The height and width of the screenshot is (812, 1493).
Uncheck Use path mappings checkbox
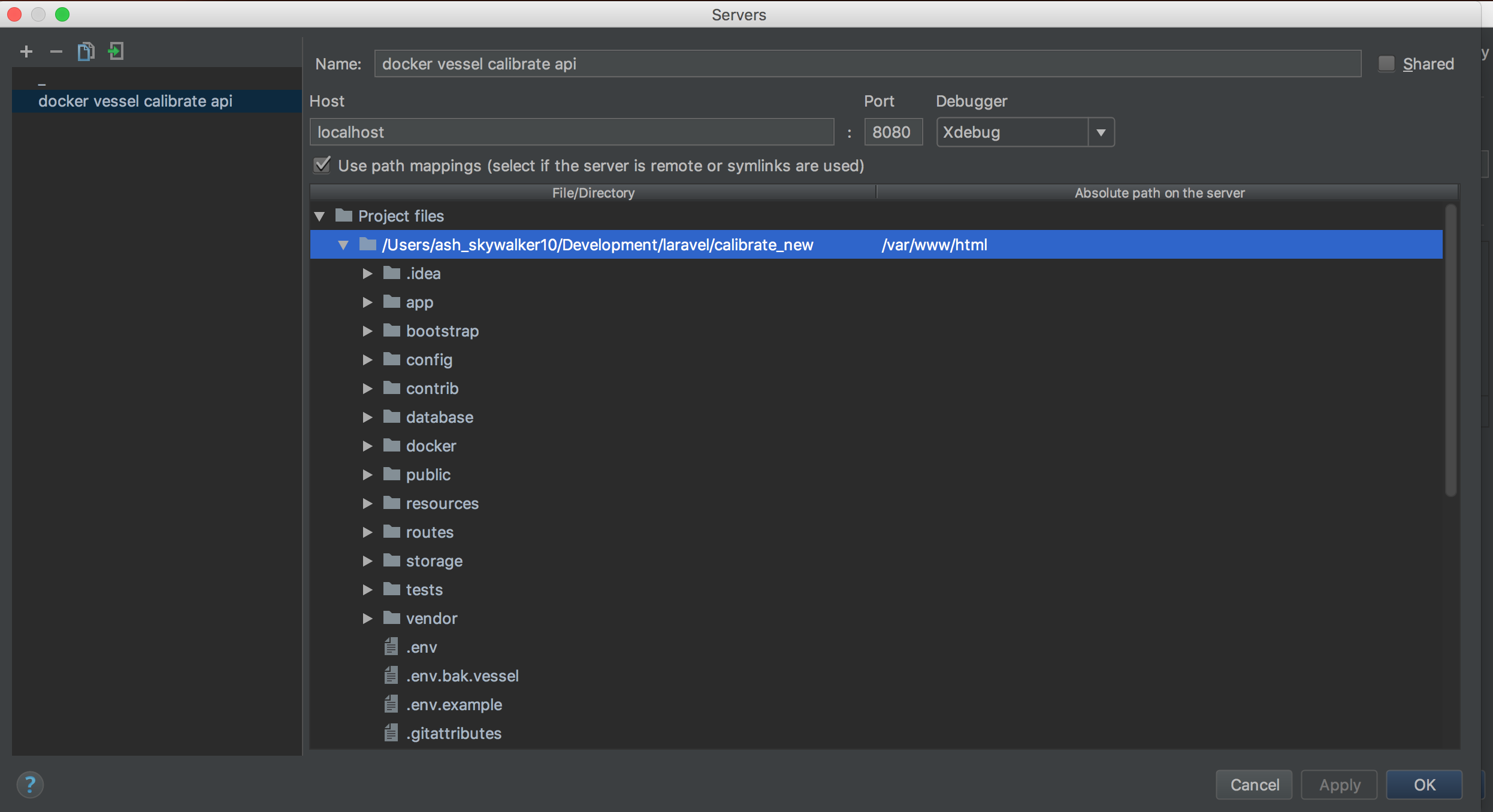pyautogui.click(x=322, y=165)
